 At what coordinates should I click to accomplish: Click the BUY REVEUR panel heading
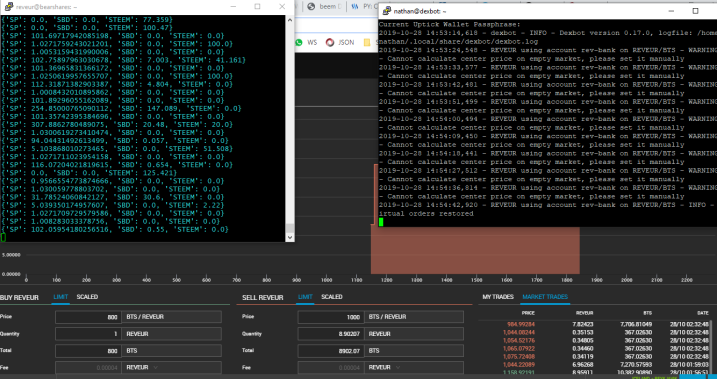tap(20, 298)
